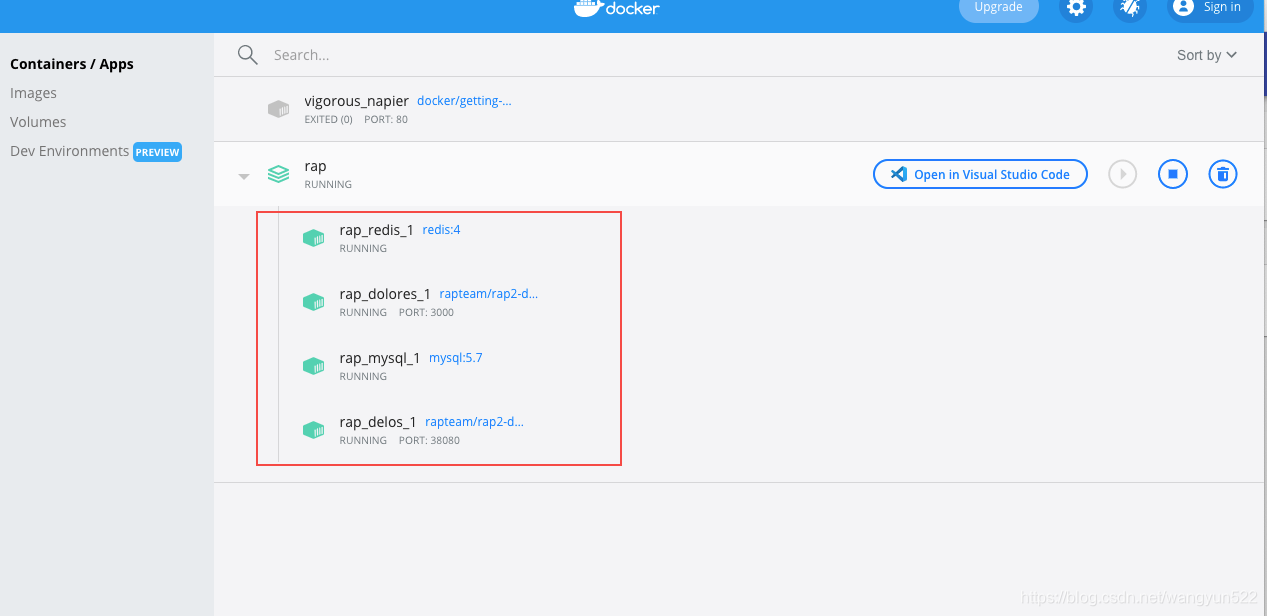Click vigorous_napier container icon
Screen dimensions: 1267x616
point(278,109)
